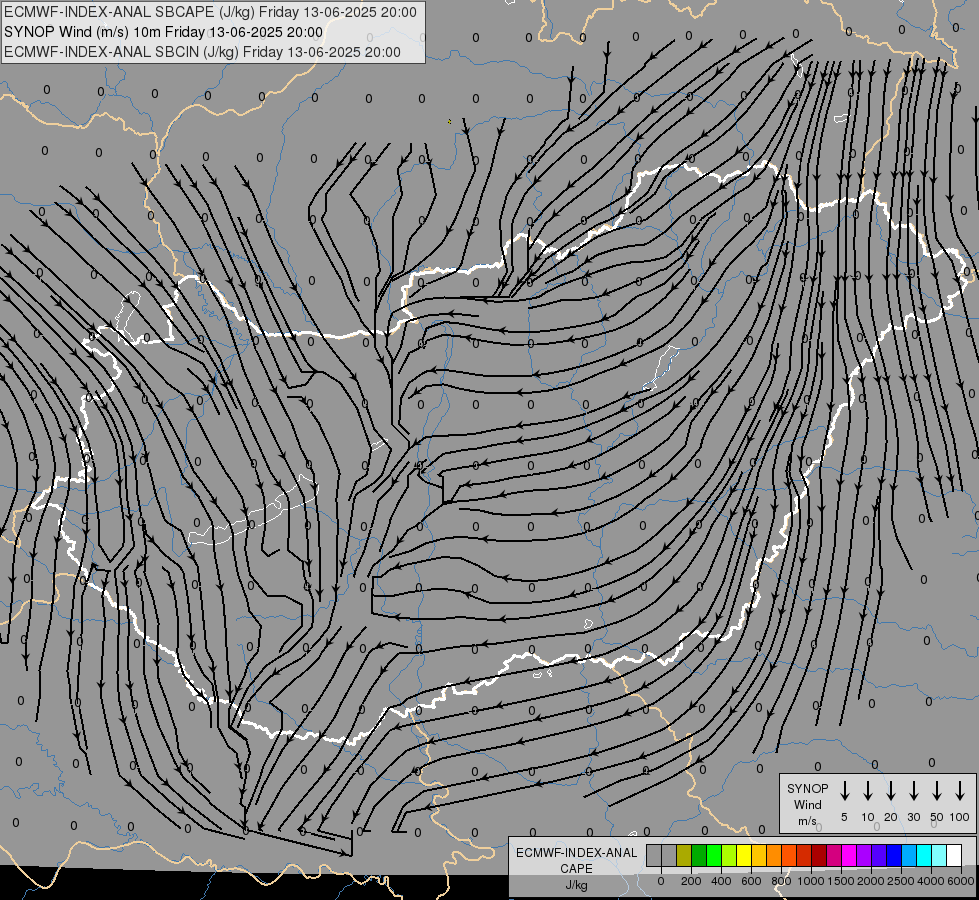Pick the dark red CAPE swatch after 1000
Image resolution: width=979 pixels, height=900 pixels.
point(820,855)
